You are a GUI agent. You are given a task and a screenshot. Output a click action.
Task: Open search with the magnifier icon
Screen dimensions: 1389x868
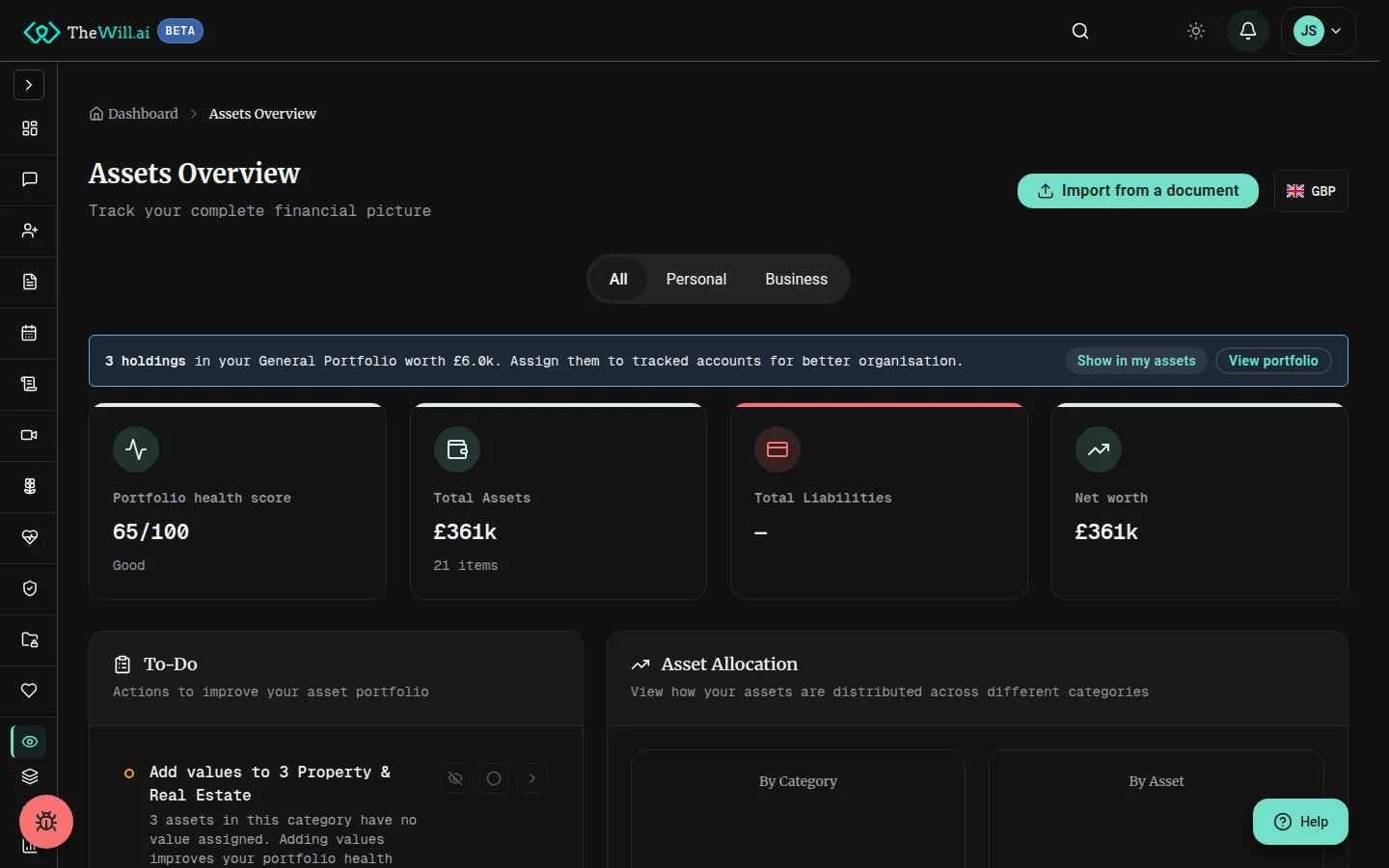click(1080, 31)
